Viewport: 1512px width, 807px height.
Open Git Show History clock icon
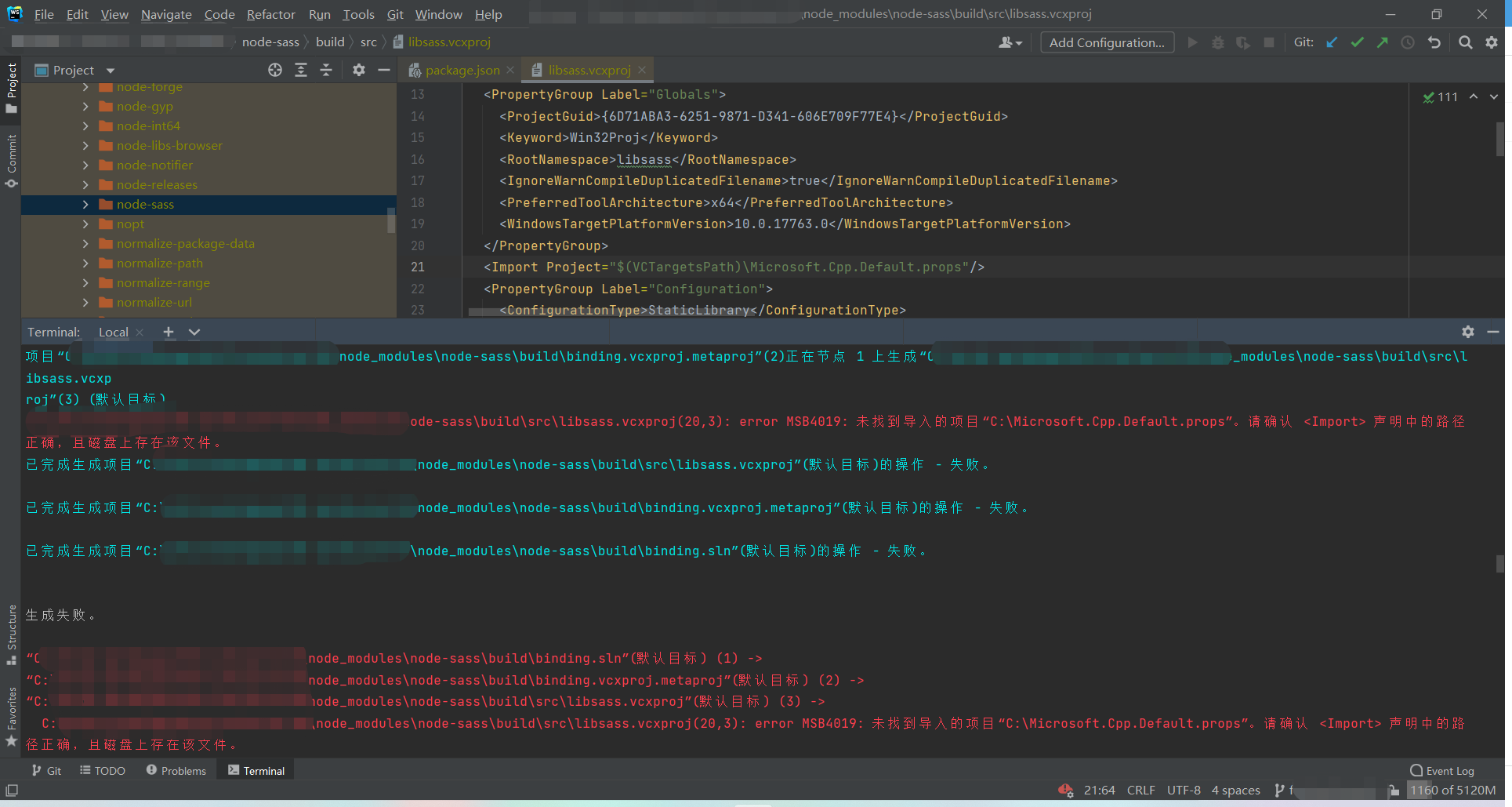pos(1408,42)
